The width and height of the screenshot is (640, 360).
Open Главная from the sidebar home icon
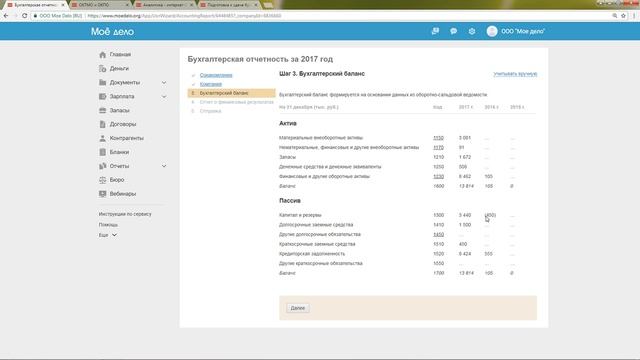pyautogui.click(x=102, y=55)
